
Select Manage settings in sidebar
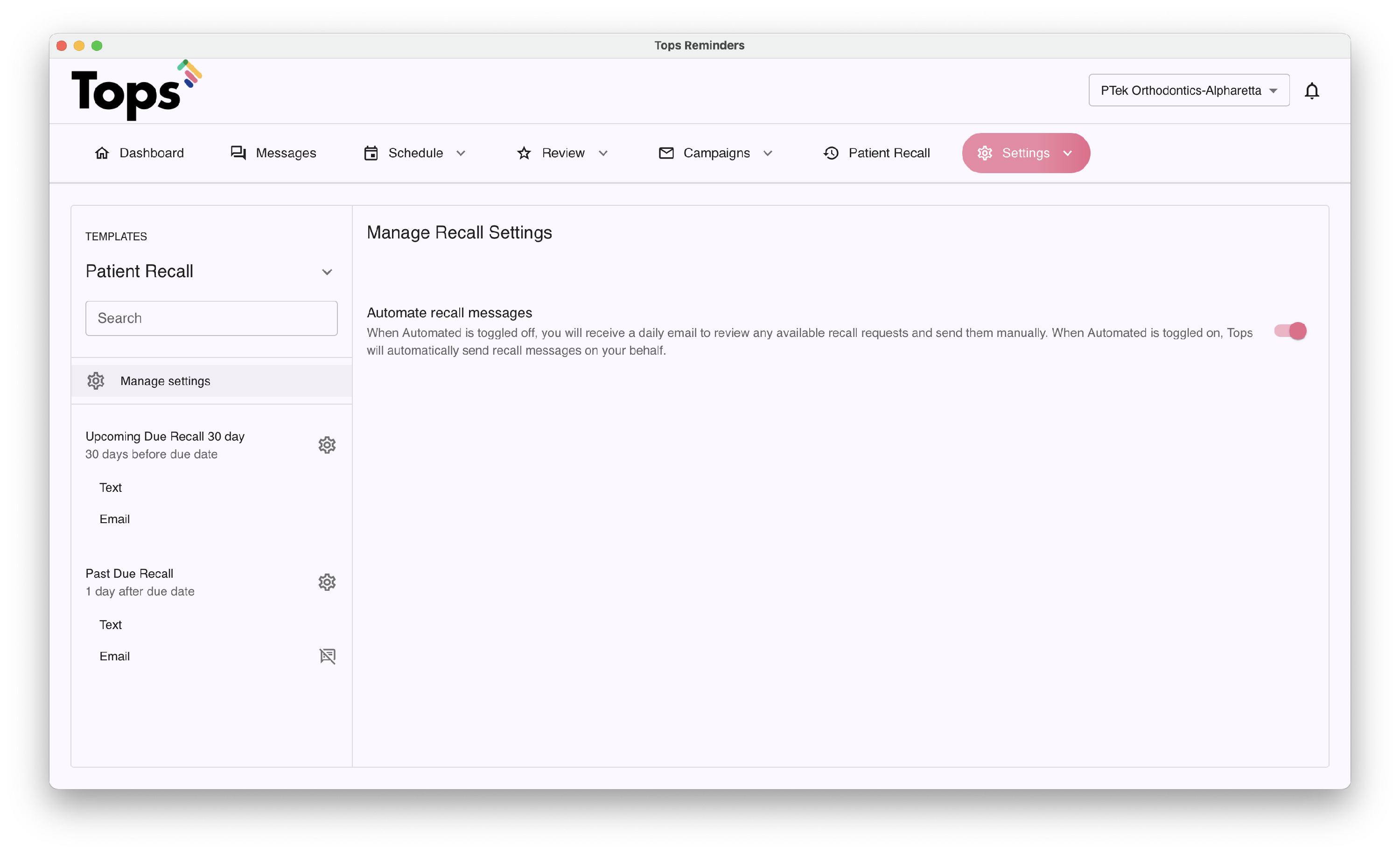[x=165, y=381]
